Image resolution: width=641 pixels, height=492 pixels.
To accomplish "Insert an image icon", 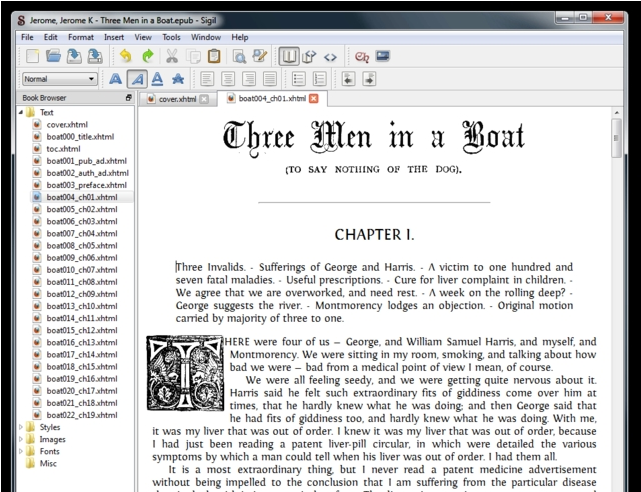I will click(x=383, y=56).
